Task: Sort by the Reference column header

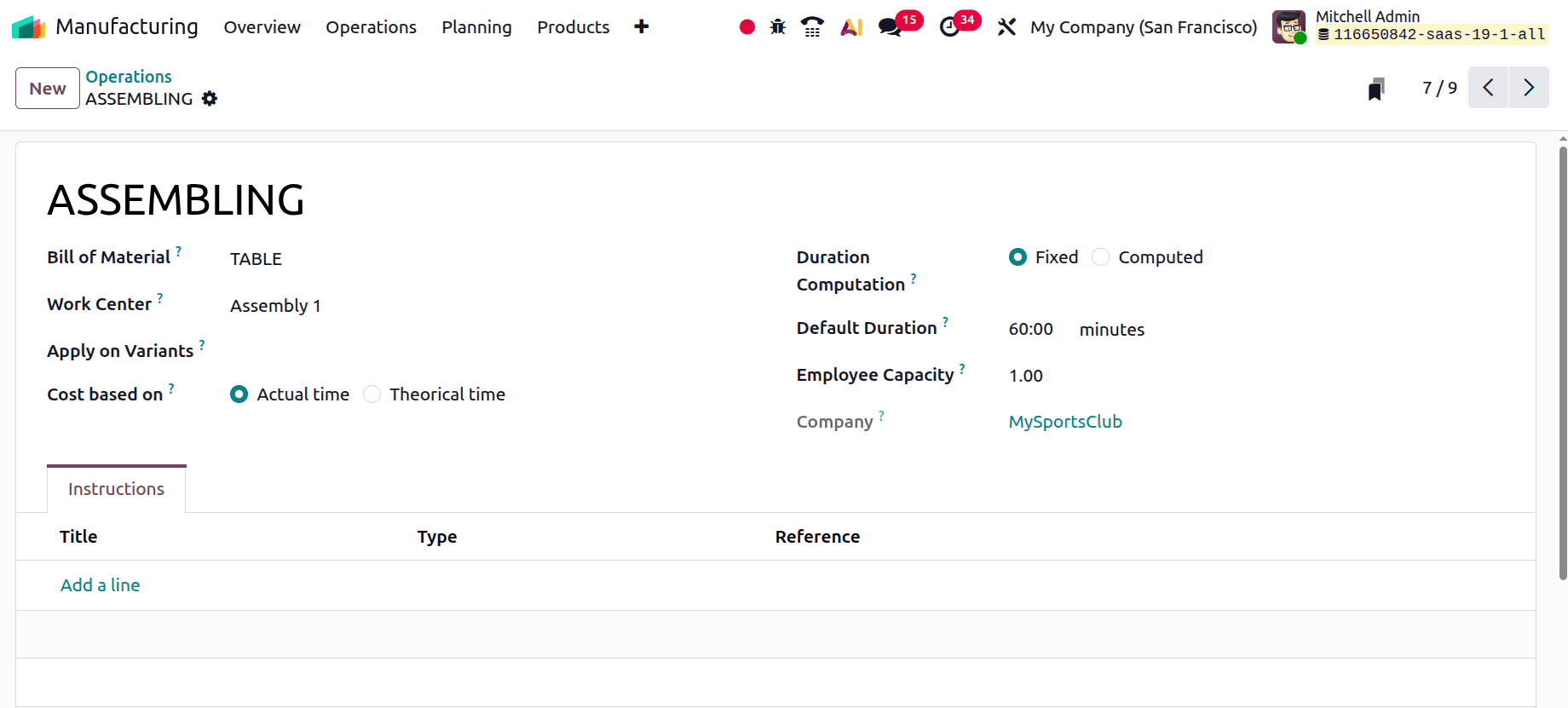Action: [x=817, y=537]
